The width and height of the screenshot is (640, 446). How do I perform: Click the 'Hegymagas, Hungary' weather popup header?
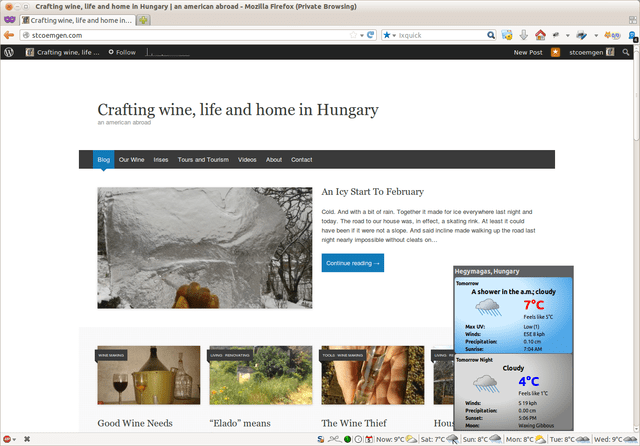(513, 271)
